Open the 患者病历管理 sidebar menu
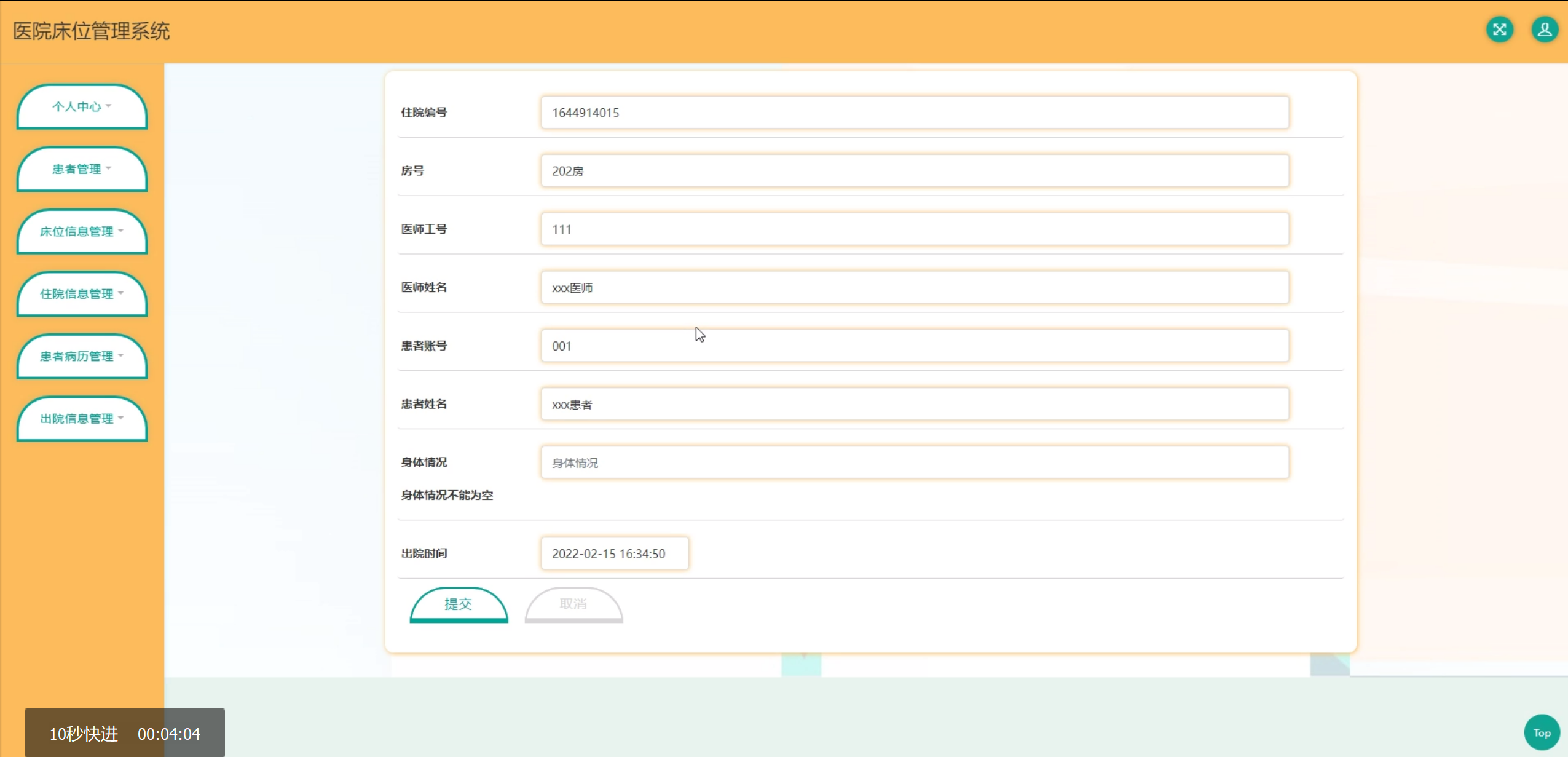Screen dimensions: 1568x757 (82, 357)
